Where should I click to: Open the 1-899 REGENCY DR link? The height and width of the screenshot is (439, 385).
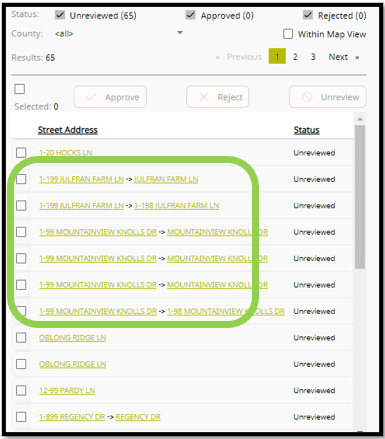[72, 417]
